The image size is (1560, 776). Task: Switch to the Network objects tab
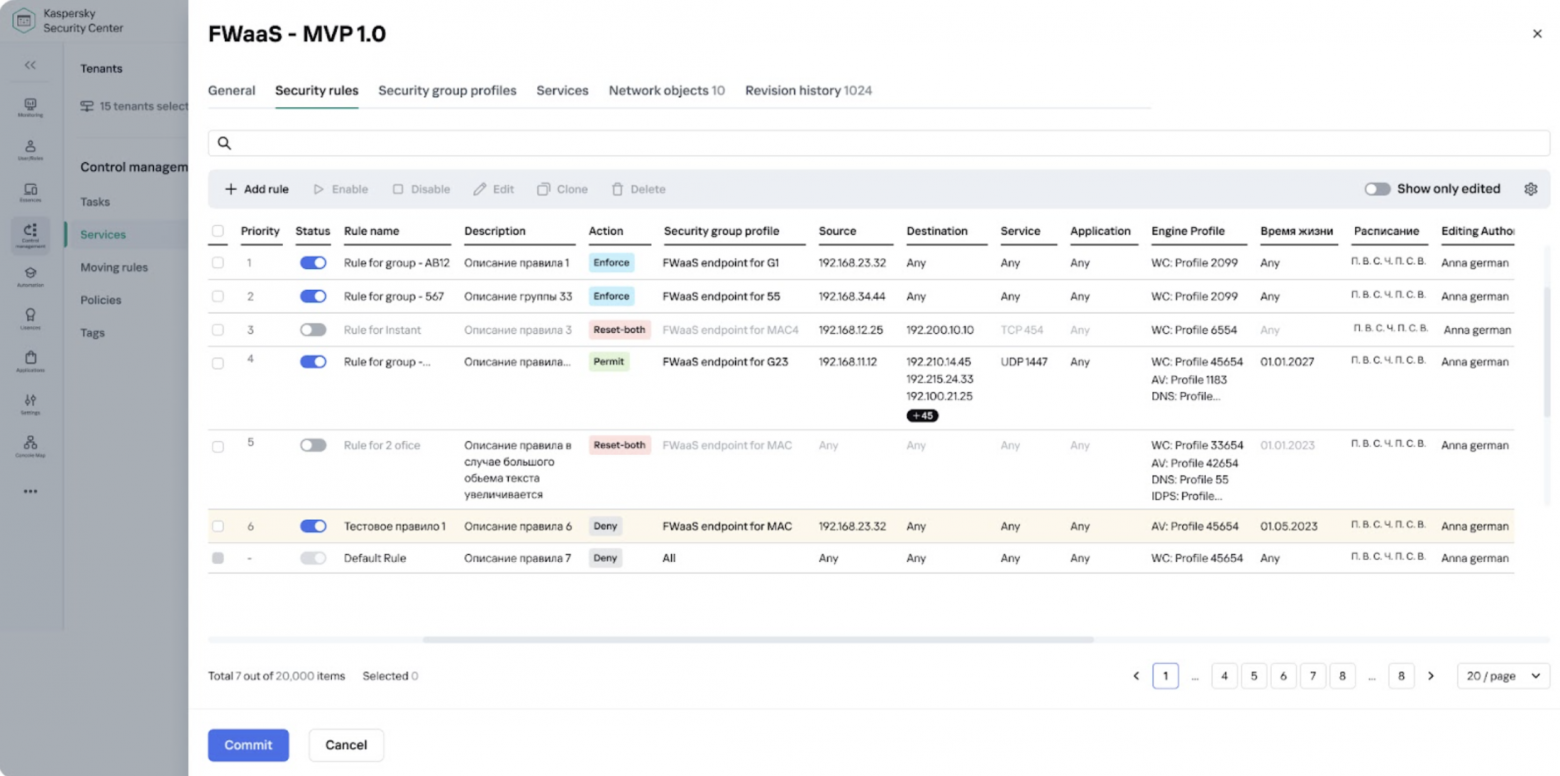(666, 91)
